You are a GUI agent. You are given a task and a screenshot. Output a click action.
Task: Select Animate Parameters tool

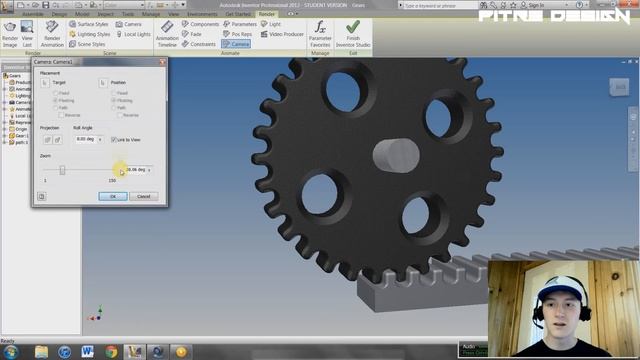click(x=240, y=24)
